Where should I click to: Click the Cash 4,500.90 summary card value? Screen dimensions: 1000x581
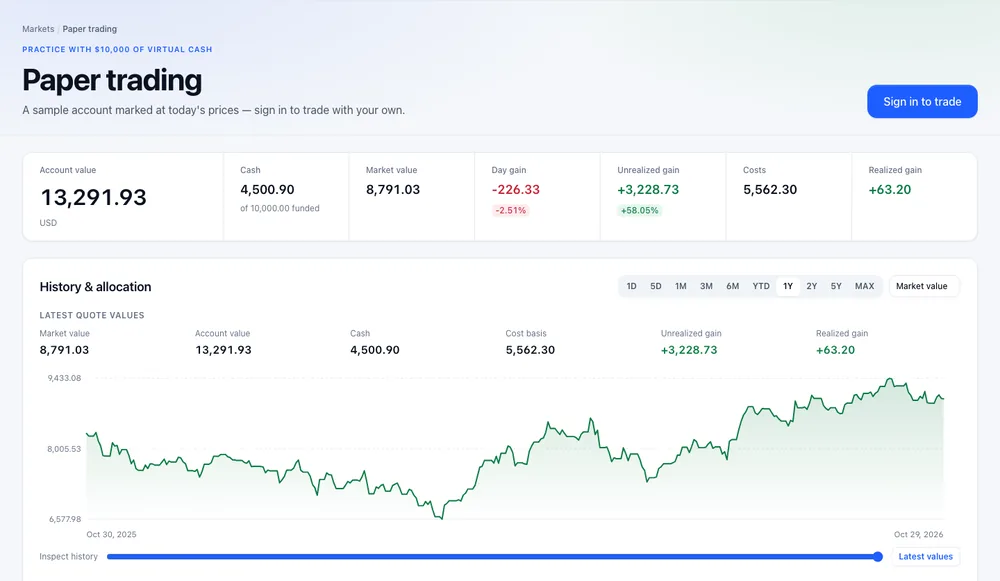click(267, 189)
